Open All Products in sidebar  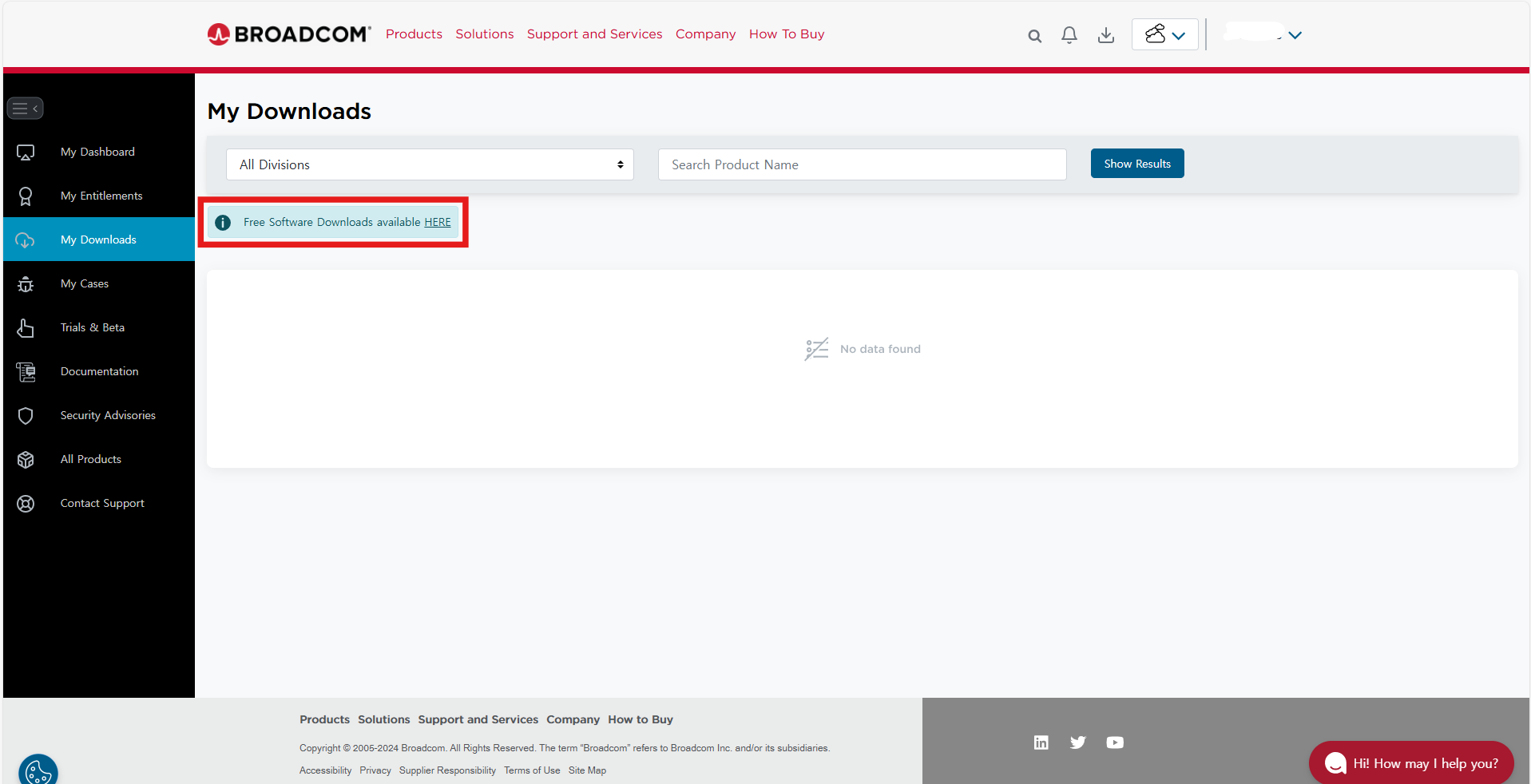99,459
